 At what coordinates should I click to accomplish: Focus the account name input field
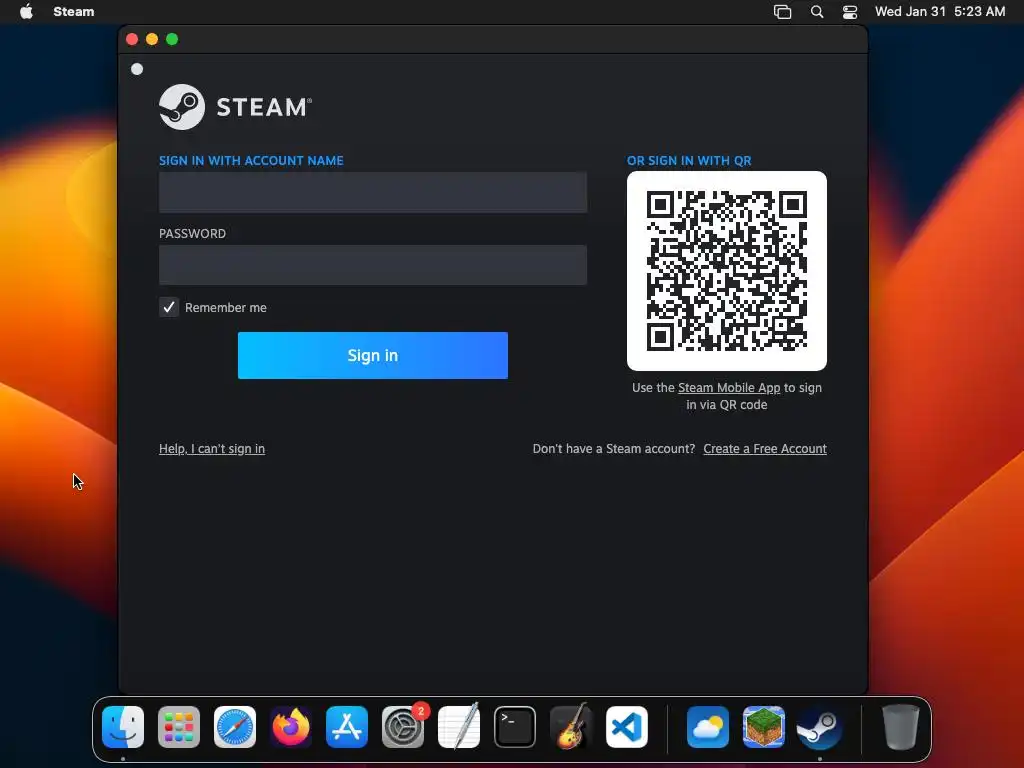pos(373,192)
